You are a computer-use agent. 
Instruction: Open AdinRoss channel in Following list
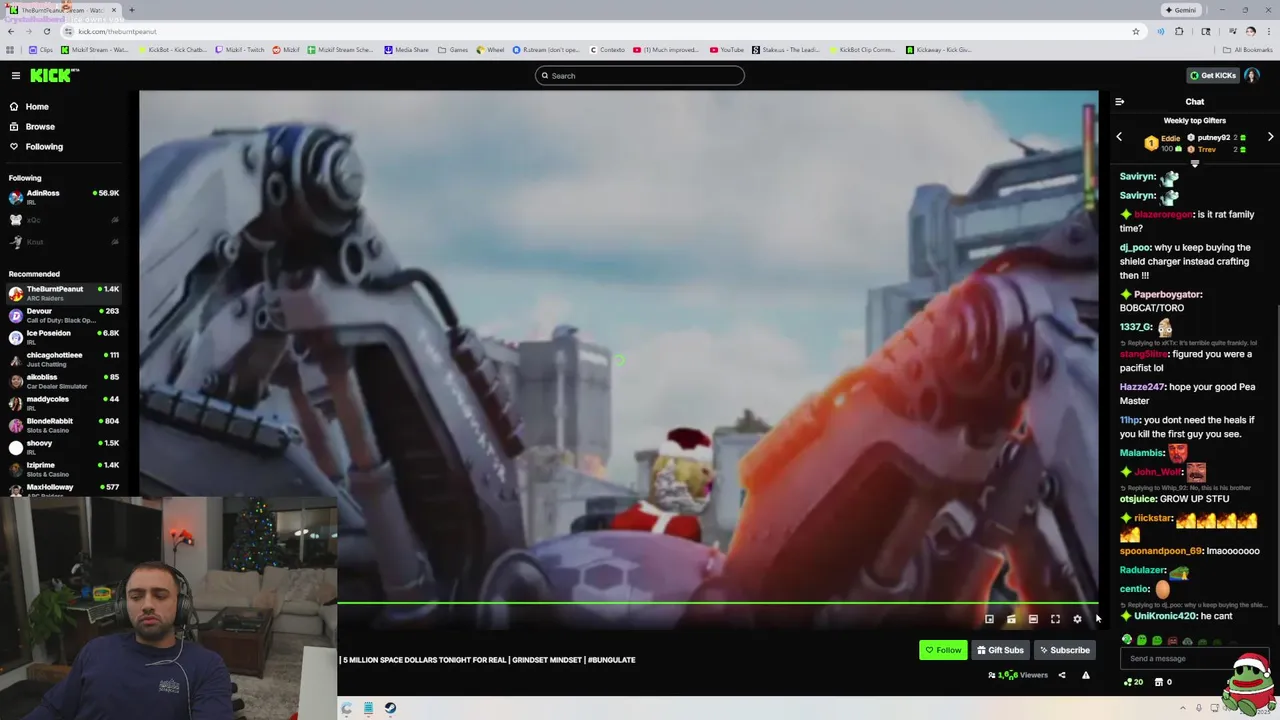64,196
